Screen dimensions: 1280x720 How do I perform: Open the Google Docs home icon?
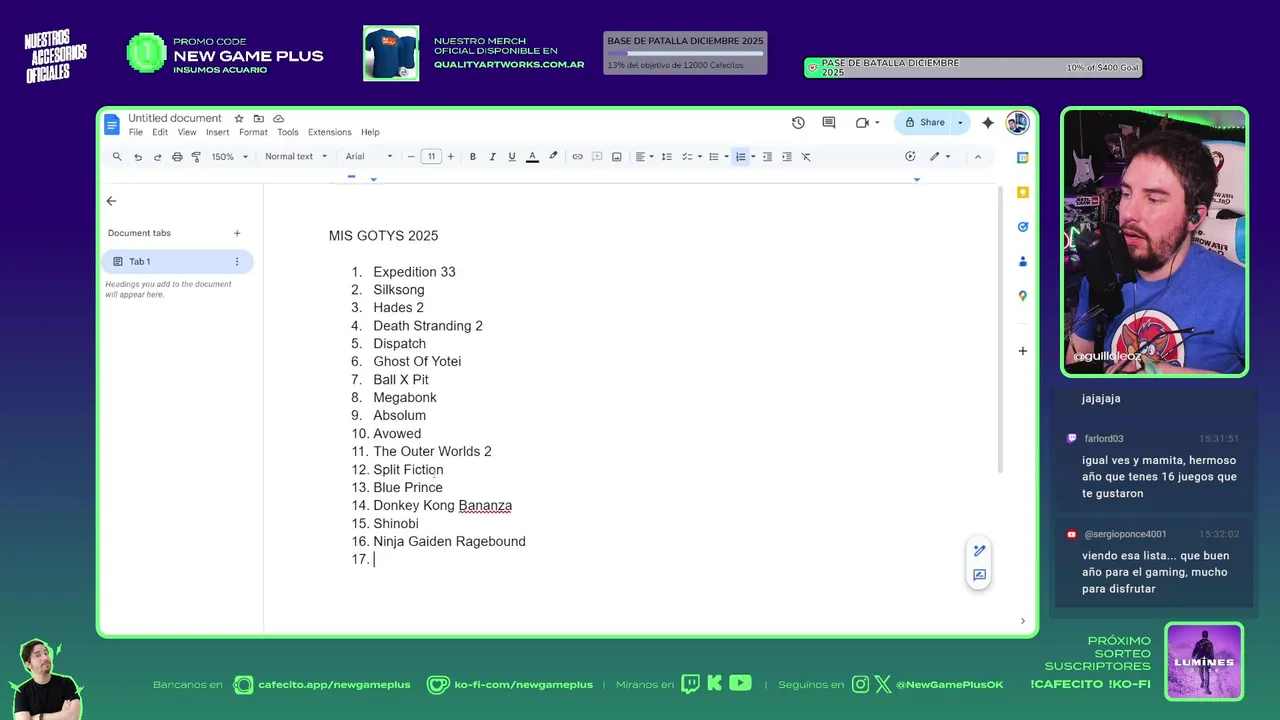(x=112, y=124)
